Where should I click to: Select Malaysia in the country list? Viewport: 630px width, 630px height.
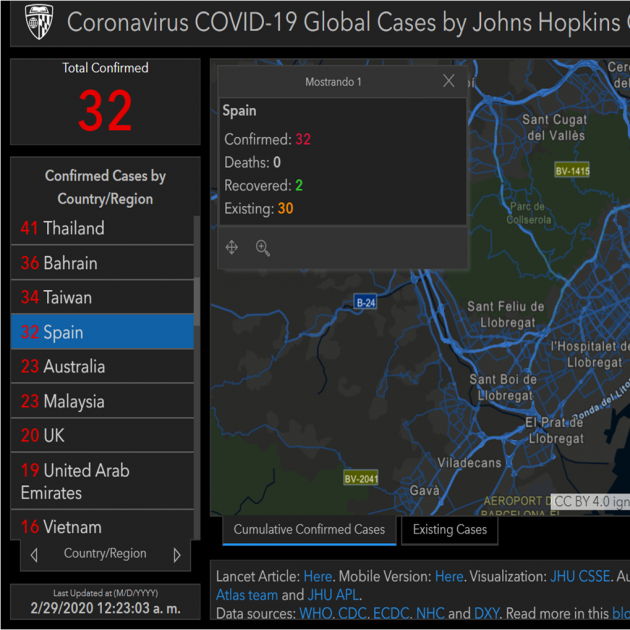click(102, 401)
